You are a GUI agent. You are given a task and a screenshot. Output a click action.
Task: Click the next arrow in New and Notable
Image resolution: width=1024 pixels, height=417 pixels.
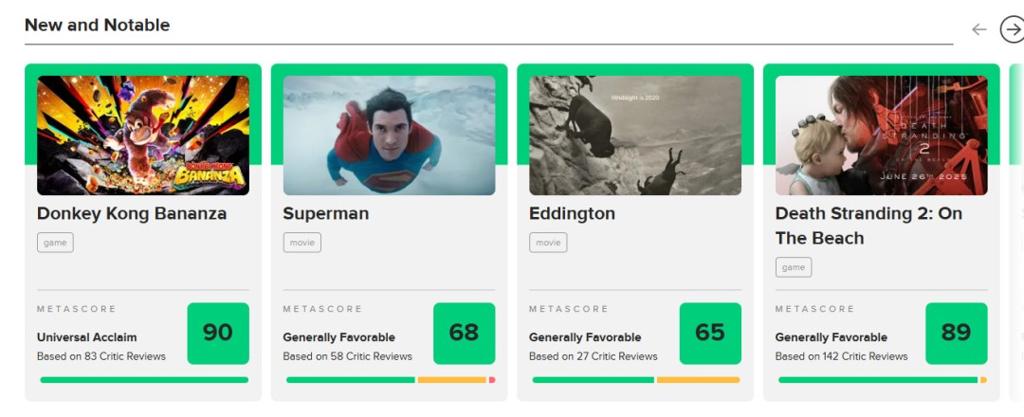tap(1012, 29)
